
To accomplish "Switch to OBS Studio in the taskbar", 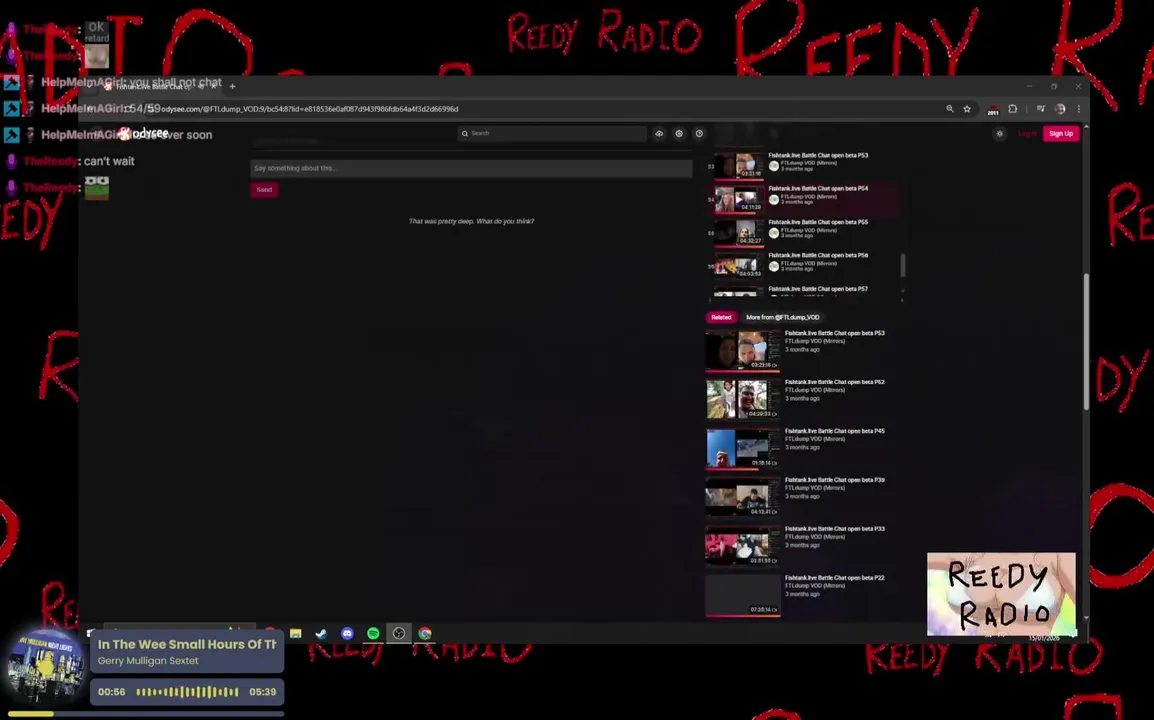I will (399, 633).
